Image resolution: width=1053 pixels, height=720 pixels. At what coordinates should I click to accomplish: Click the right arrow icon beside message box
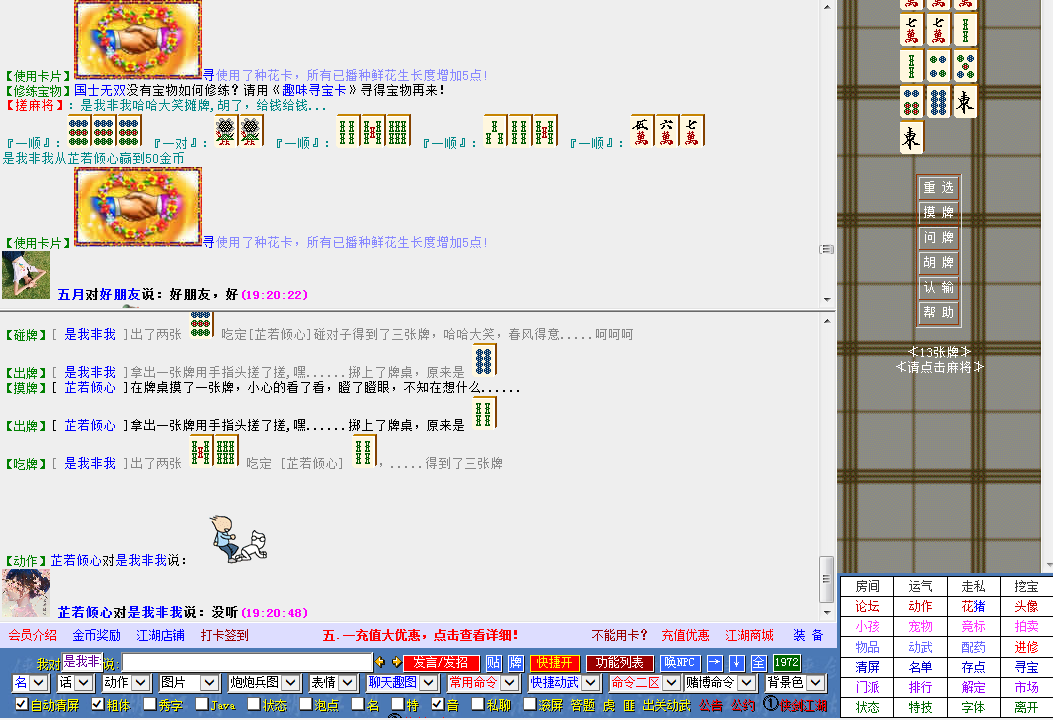click(x=396, y=662)
